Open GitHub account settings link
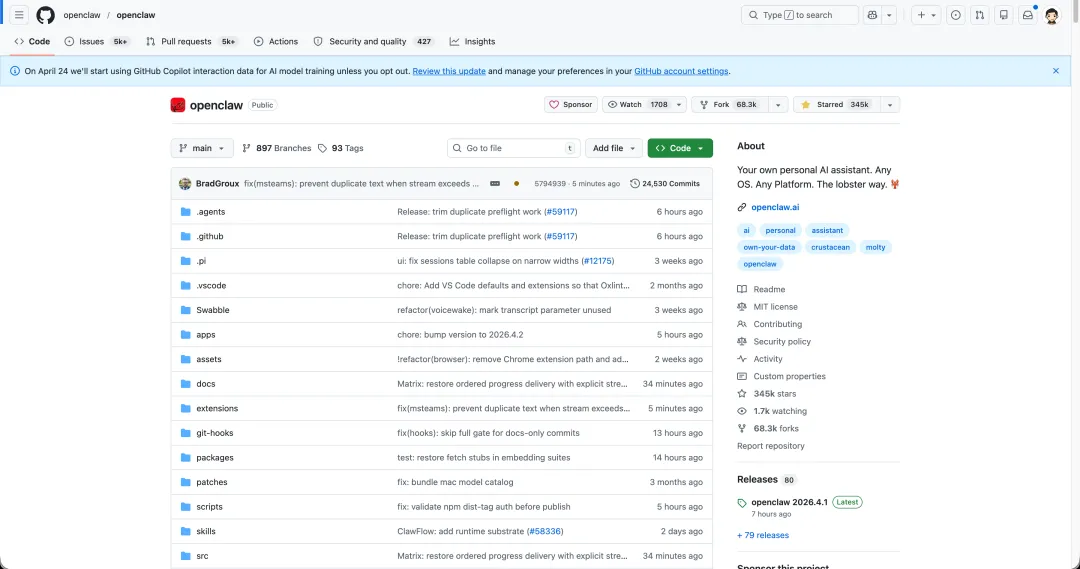Screen dimensions: 1080x569 681,71
